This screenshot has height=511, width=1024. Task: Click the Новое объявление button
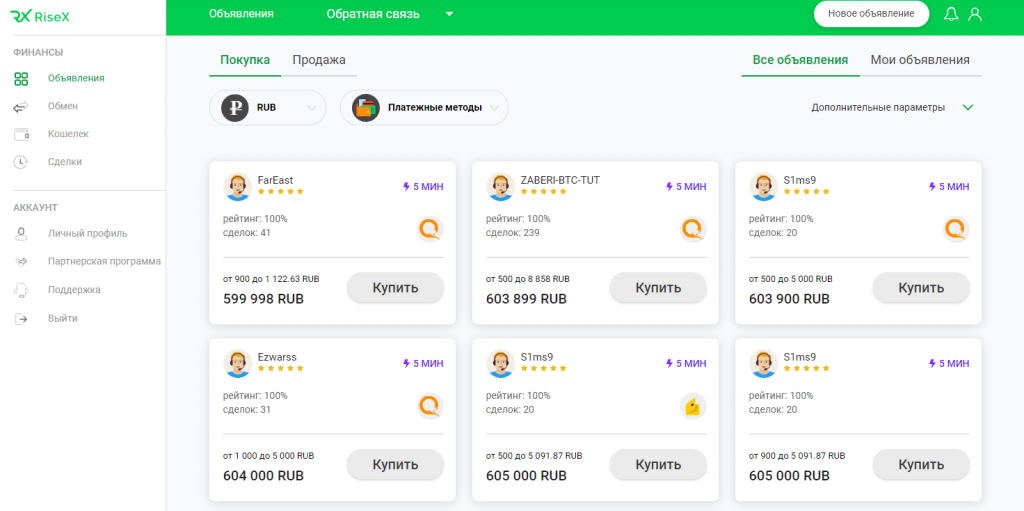click(x=871, y=14)
